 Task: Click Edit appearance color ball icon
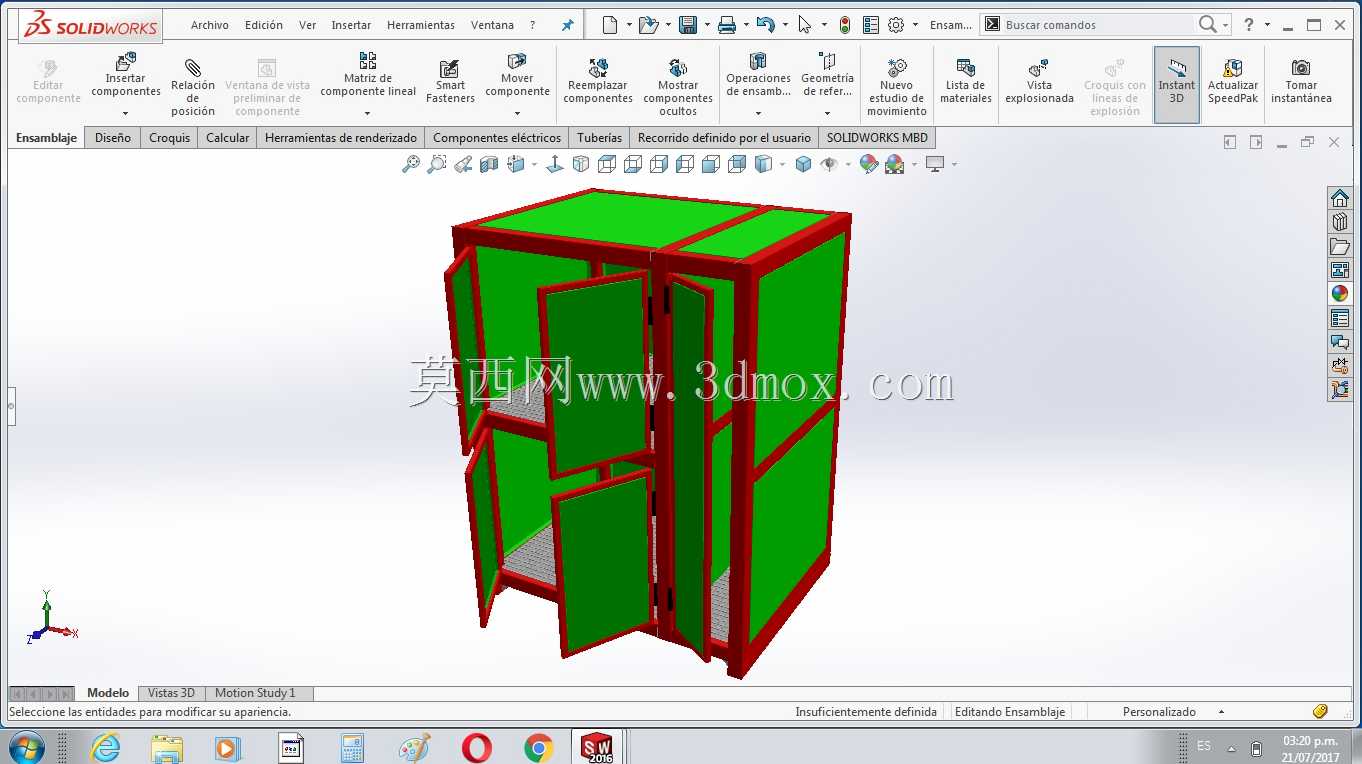click(x=869, y=164)
